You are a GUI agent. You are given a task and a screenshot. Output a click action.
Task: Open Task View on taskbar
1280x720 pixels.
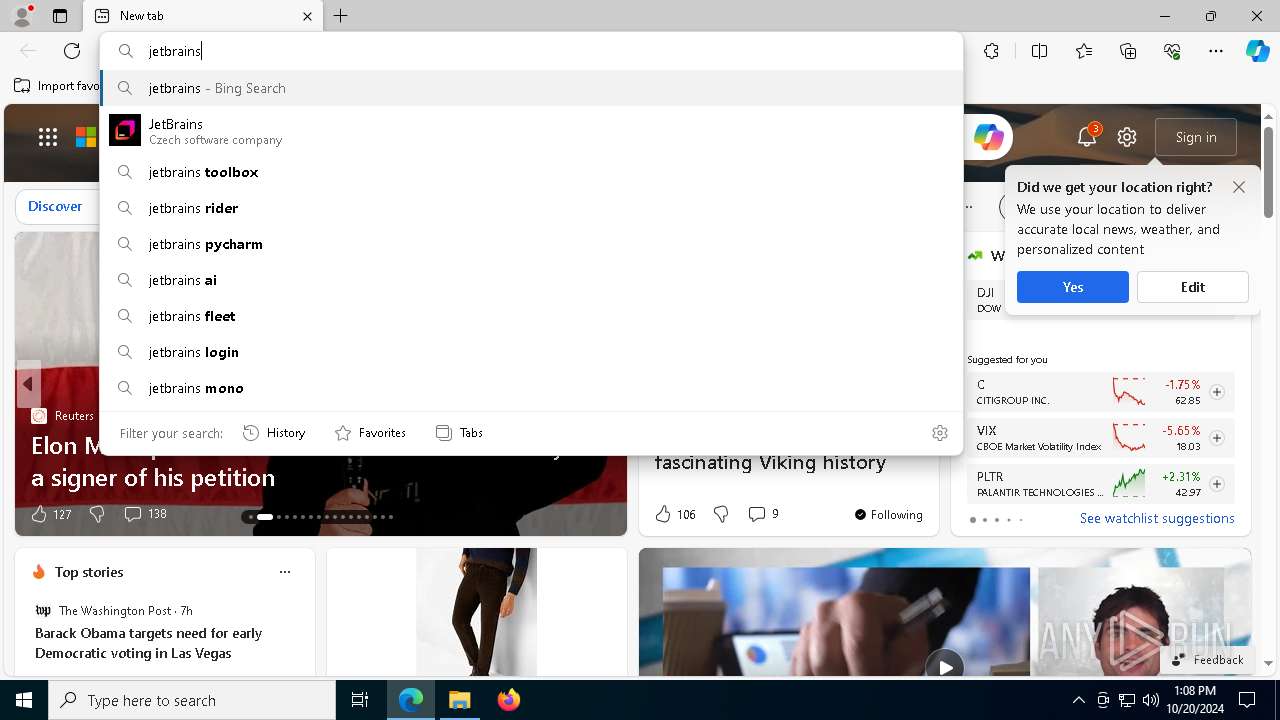pyautogui.click(x=360, y=700)
